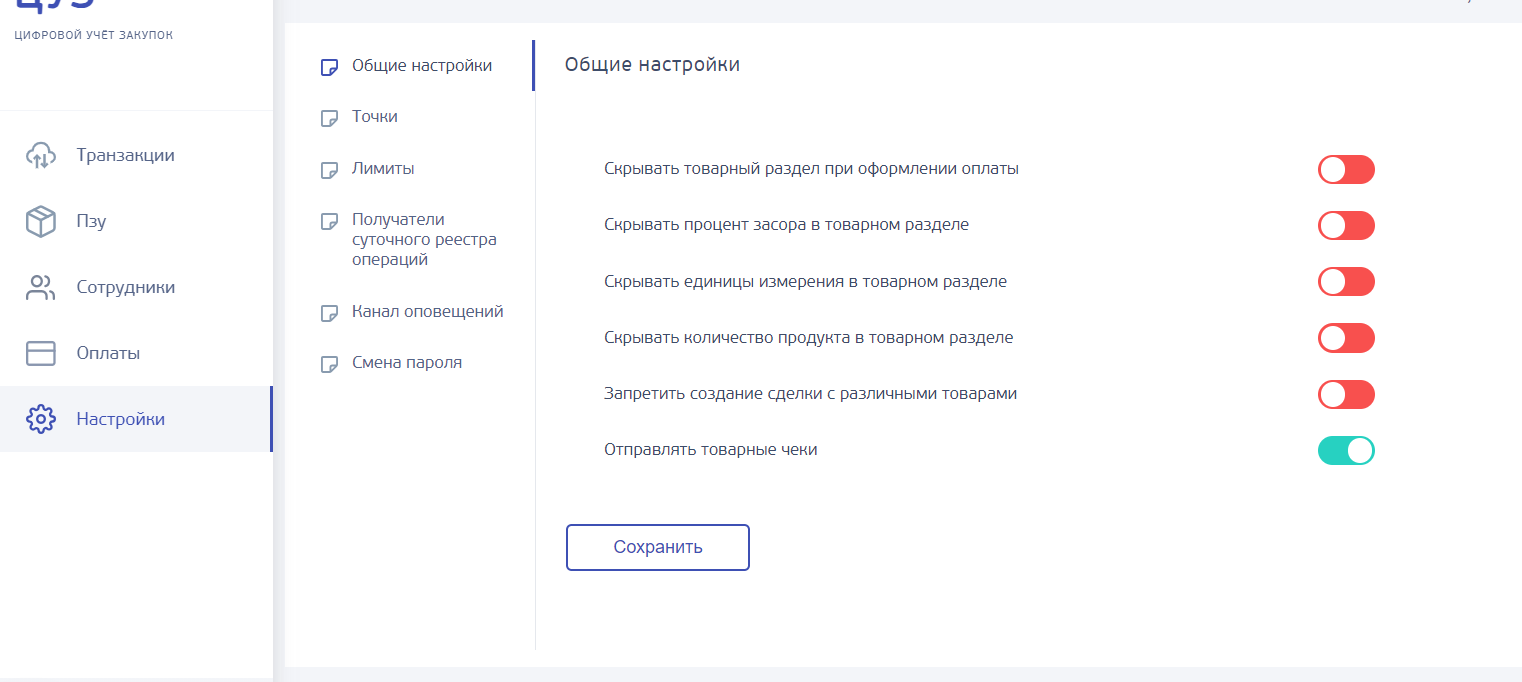The height and width of the screenshot is (682, 1522).
Task: Go to Сотрудники in sidebar menu
Action: click(125, 288)
